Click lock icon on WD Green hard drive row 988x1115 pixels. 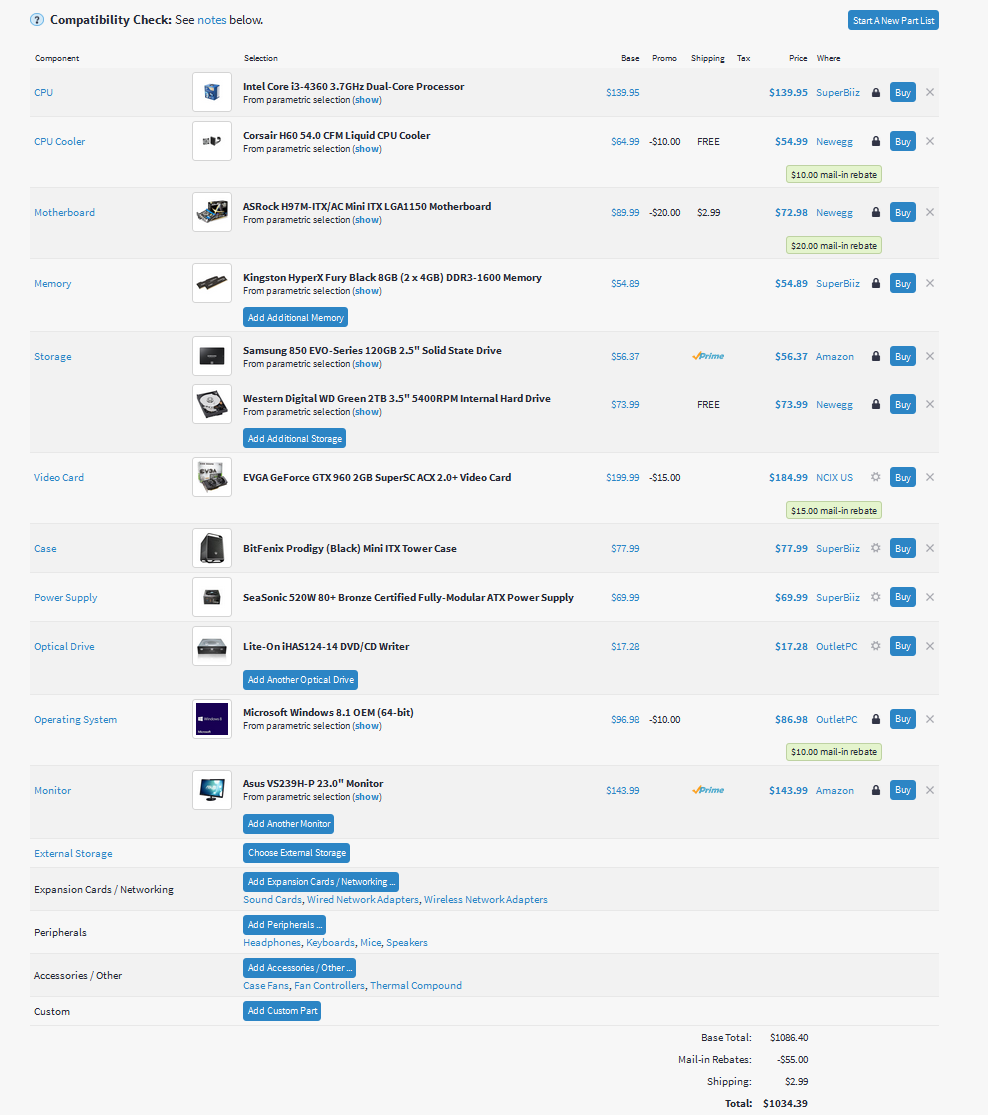pyautogui.click(x=876, y=405)
